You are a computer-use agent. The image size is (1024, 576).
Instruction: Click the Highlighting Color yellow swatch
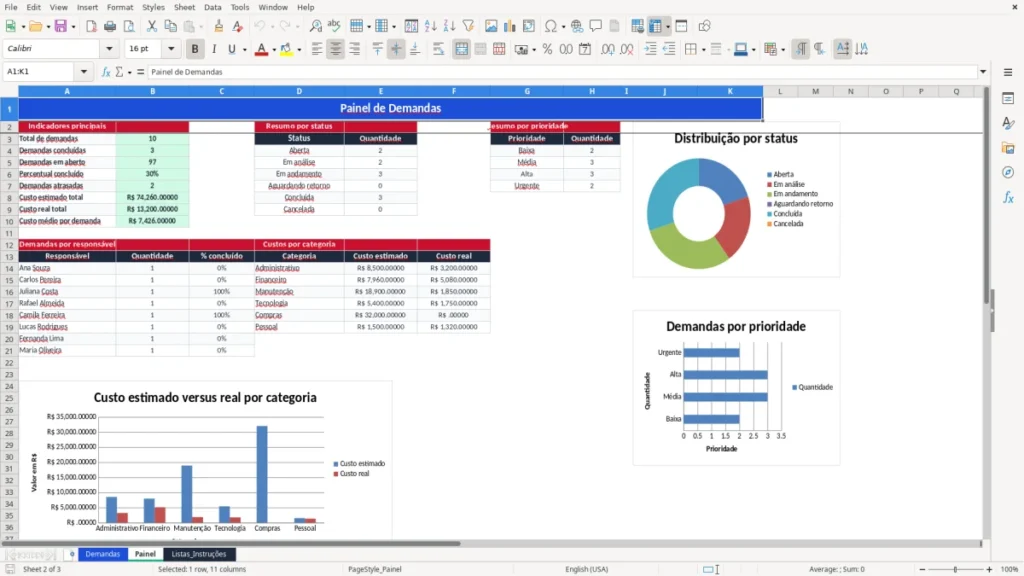click(287, 49)
